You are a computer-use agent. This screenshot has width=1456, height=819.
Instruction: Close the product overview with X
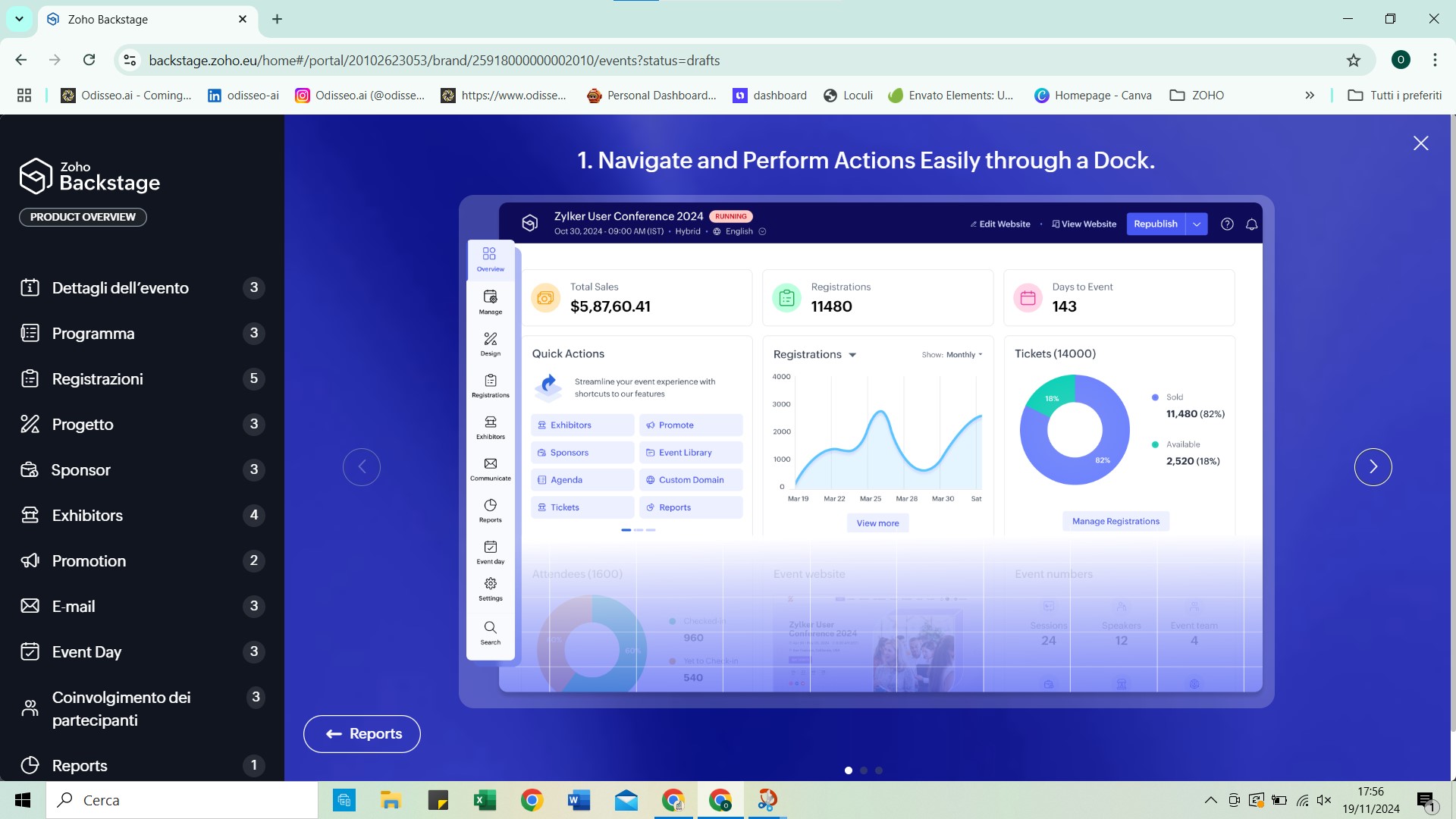click(x=1420, y=143)
